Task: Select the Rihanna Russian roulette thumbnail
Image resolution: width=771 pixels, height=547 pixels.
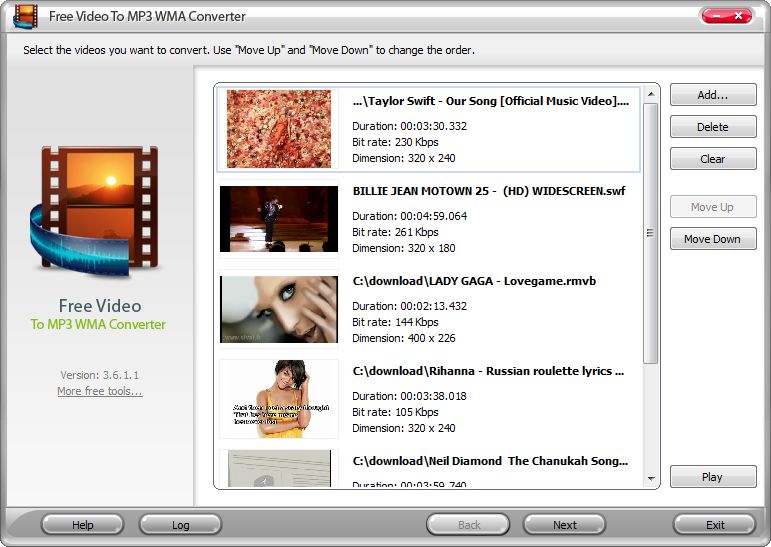Action: click(279, 399)
